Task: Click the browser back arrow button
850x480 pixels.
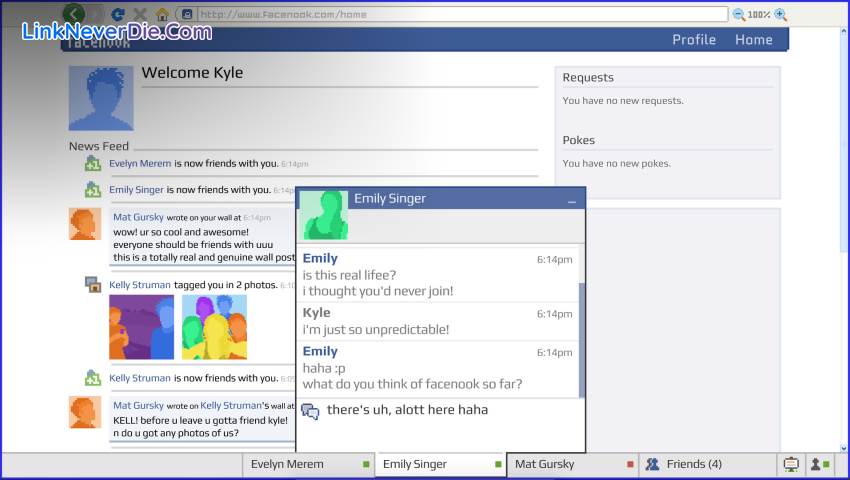Action: (75, 14)
